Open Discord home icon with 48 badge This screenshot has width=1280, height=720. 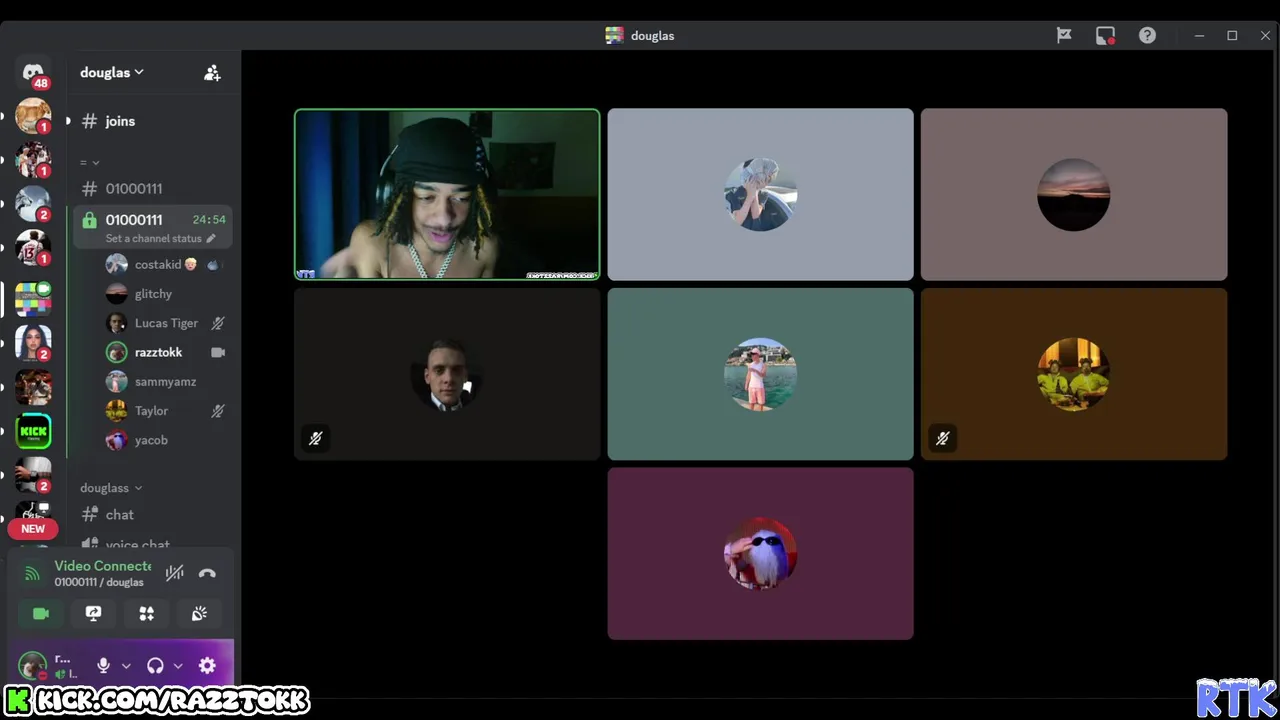[x=33, y=73]
